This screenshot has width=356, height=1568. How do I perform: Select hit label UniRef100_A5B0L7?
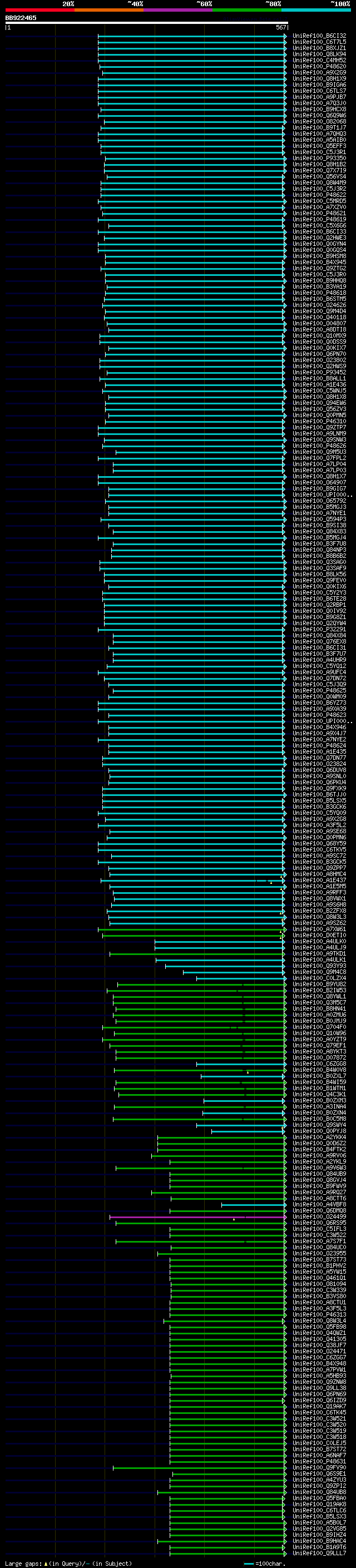[319, 1522]
